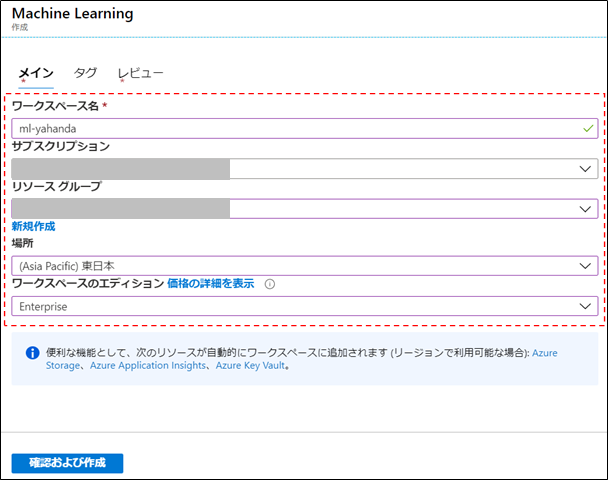
Task: Open the Enterprise edition dropdown
Action: [x=305, y=306]
